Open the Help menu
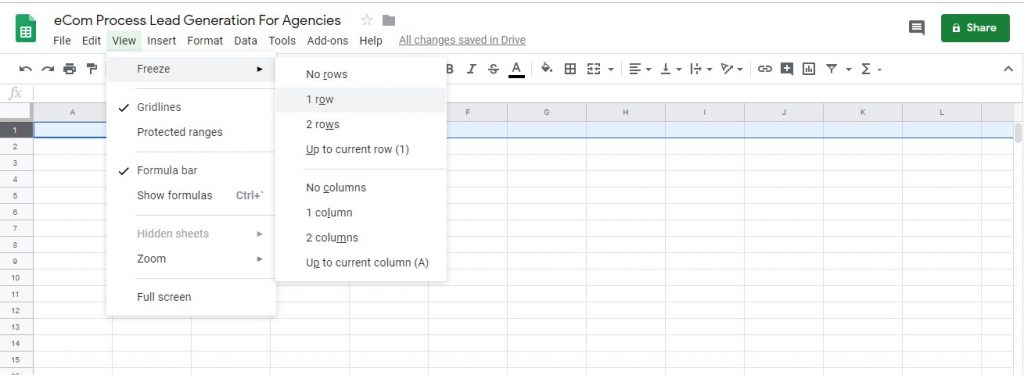The width and height of the screenshot is (1024, 375). click(371, 41)
